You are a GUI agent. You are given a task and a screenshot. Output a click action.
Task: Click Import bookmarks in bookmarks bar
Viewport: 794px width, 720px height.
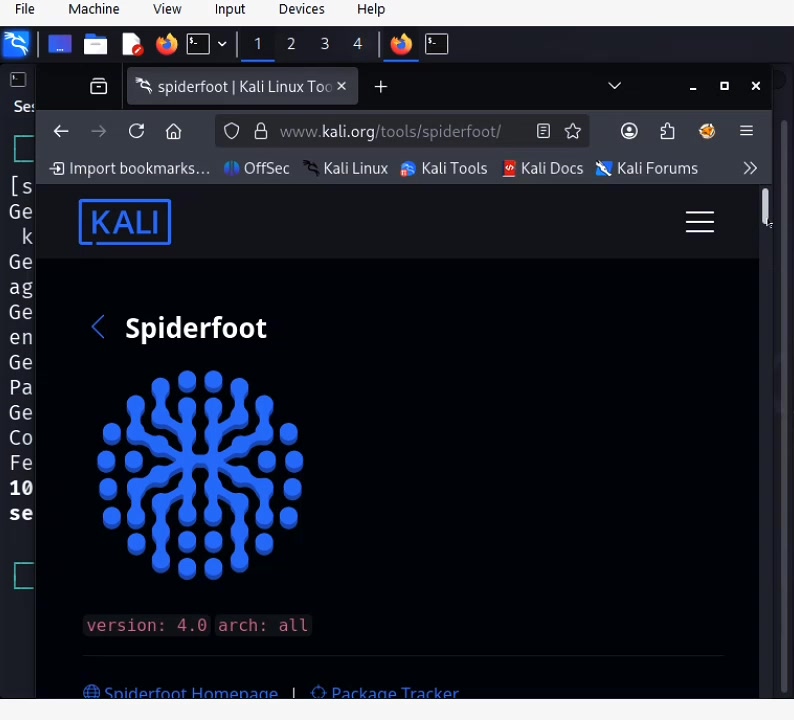[130, 168]
